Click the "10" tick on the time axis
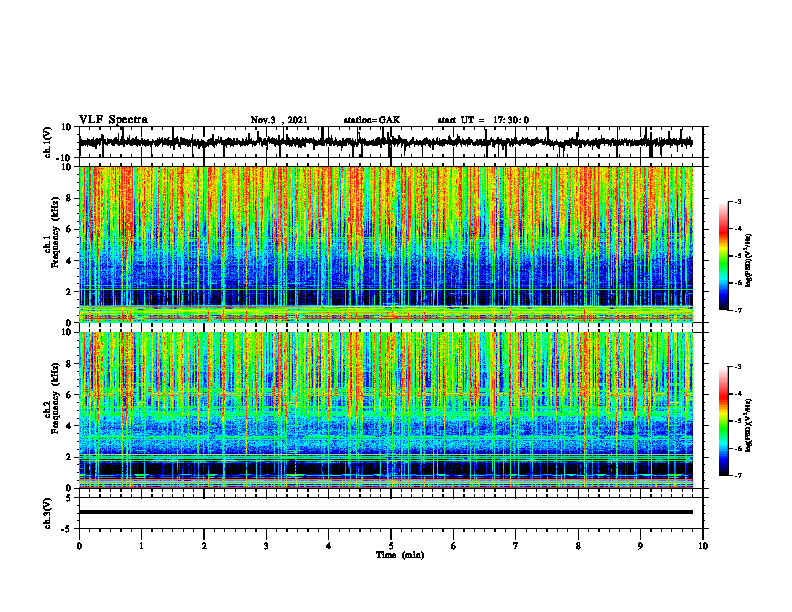The height and width of the screenshot is (612, 792). [x=703, y=546]
